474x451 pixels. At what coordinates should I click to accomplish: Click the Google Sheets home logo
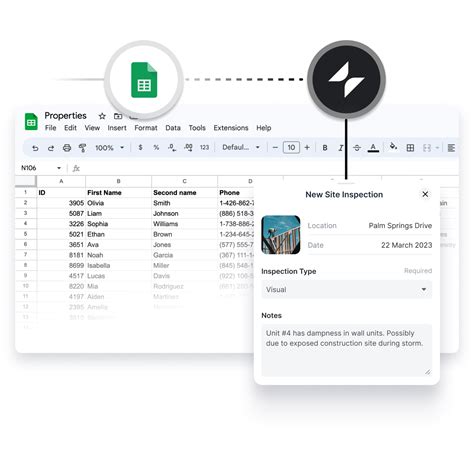click(31, 121)
